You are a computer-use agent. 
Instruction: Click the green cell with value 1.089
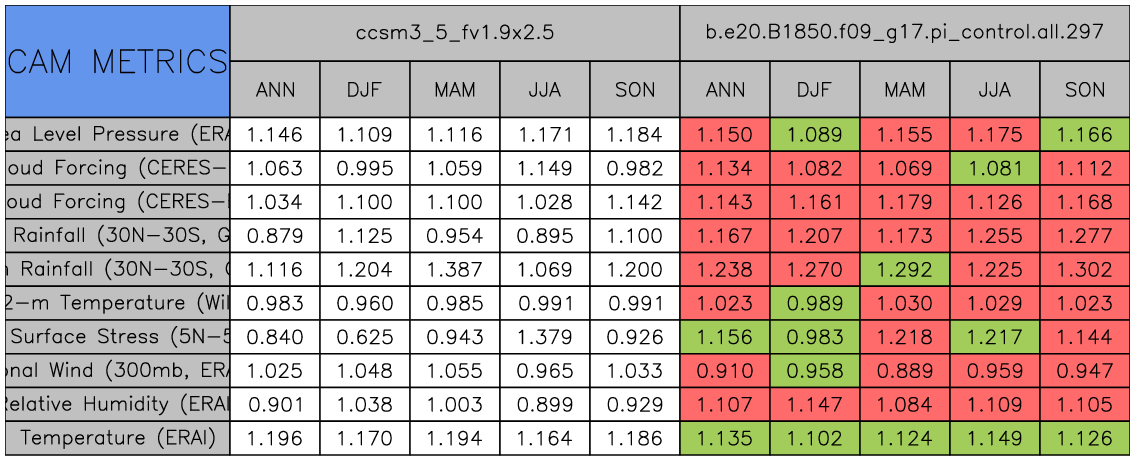click(815, 134)
